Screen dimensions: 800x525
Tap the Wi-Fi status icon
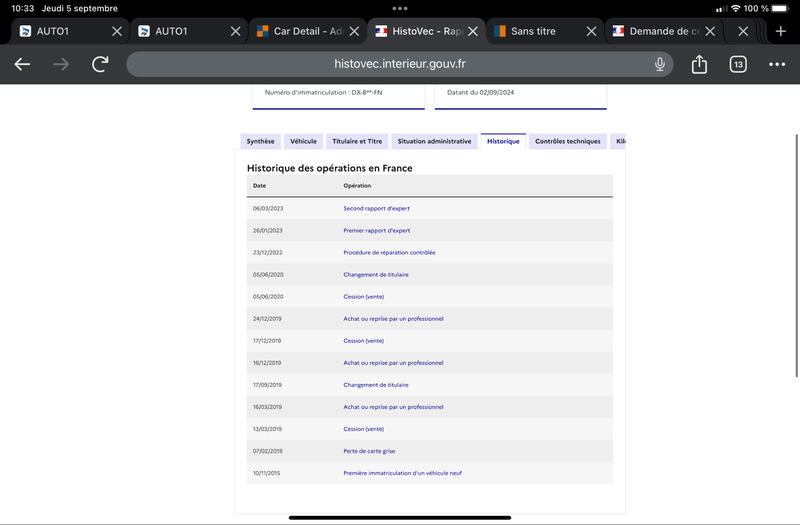coord(735,8)
